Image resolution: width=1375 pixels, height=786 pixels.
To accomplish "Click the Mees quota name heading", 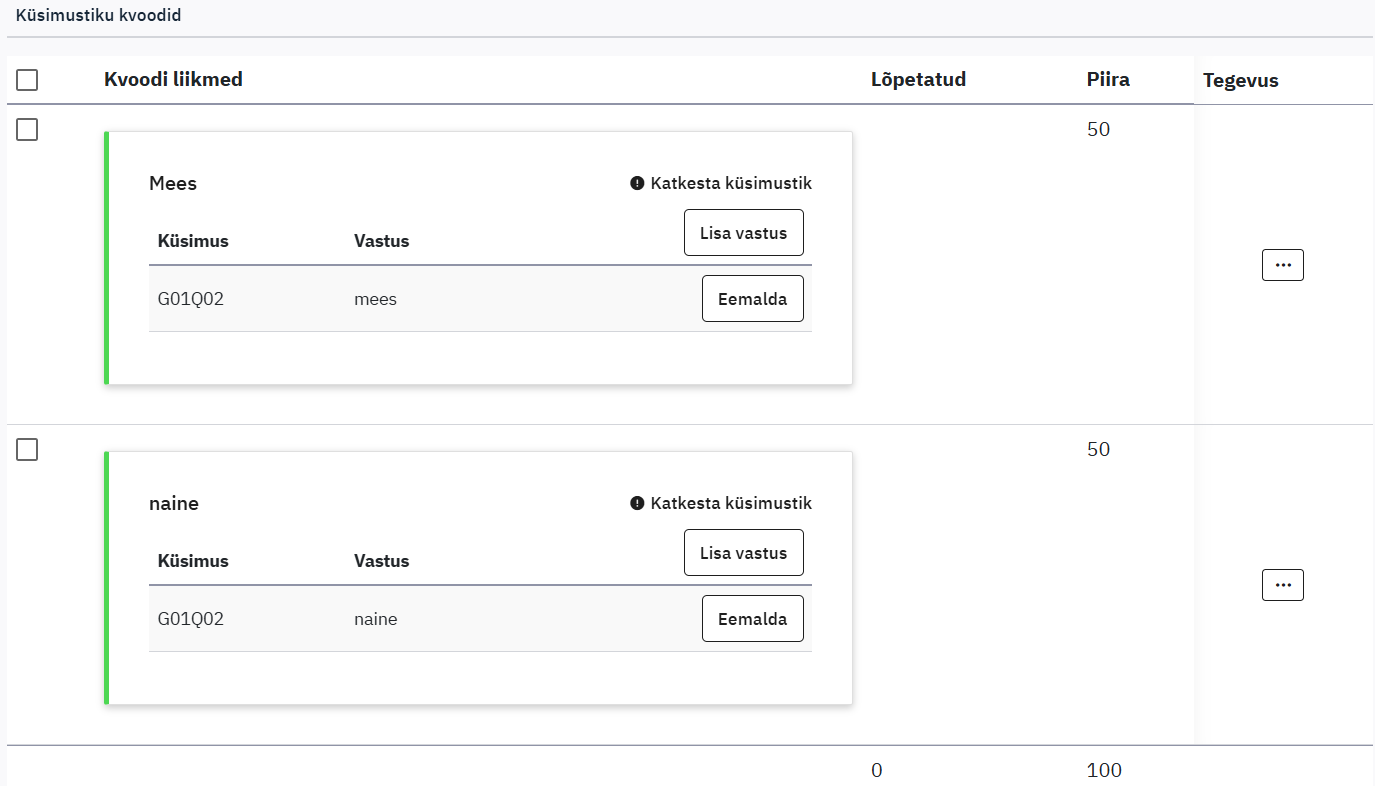I will coord(173,184).
